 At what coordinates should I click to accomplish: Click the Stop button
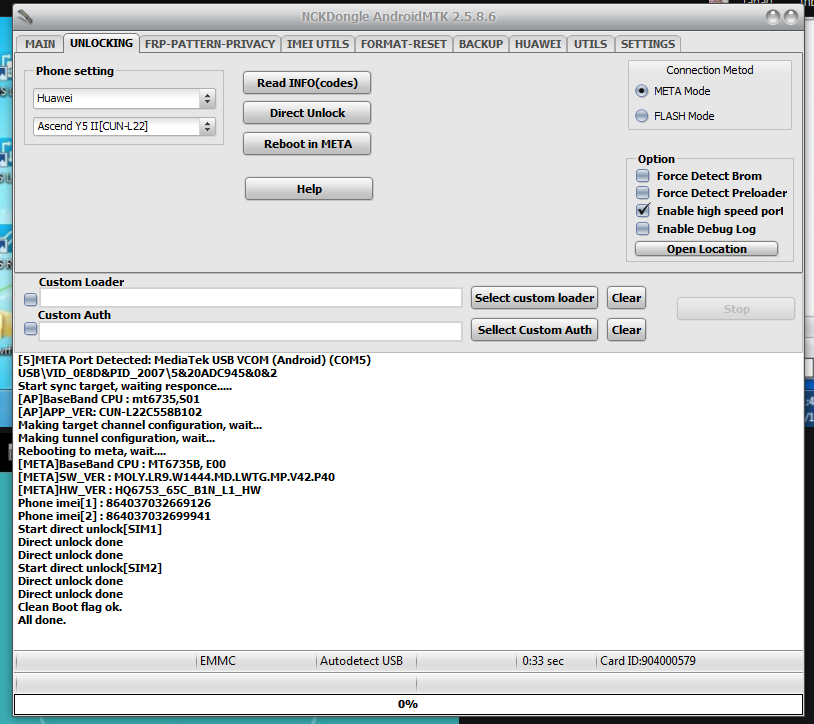(x=736, y=309)
